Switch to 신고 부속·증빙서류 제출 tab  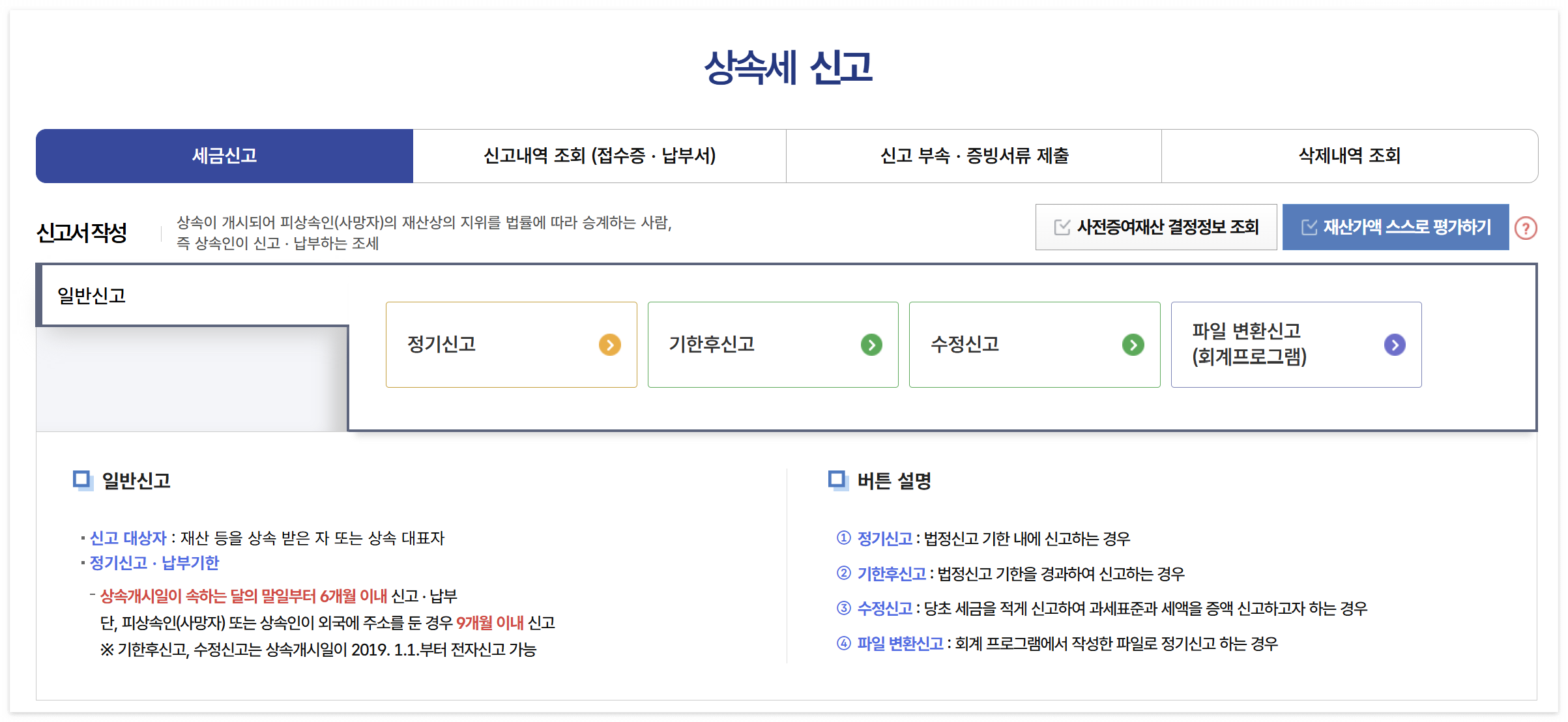point(974,156)
